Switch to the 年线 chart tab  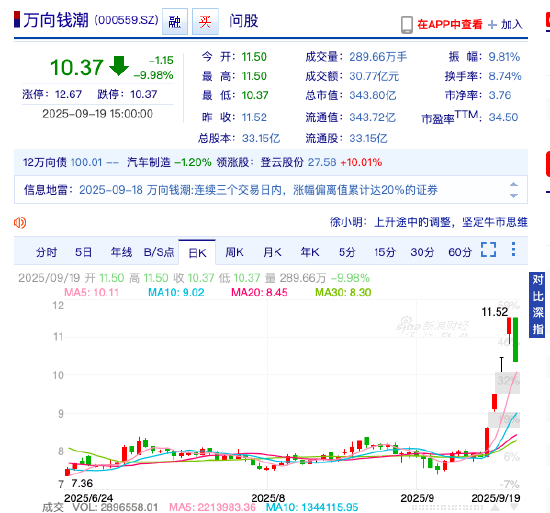click(x=121, y=252)
